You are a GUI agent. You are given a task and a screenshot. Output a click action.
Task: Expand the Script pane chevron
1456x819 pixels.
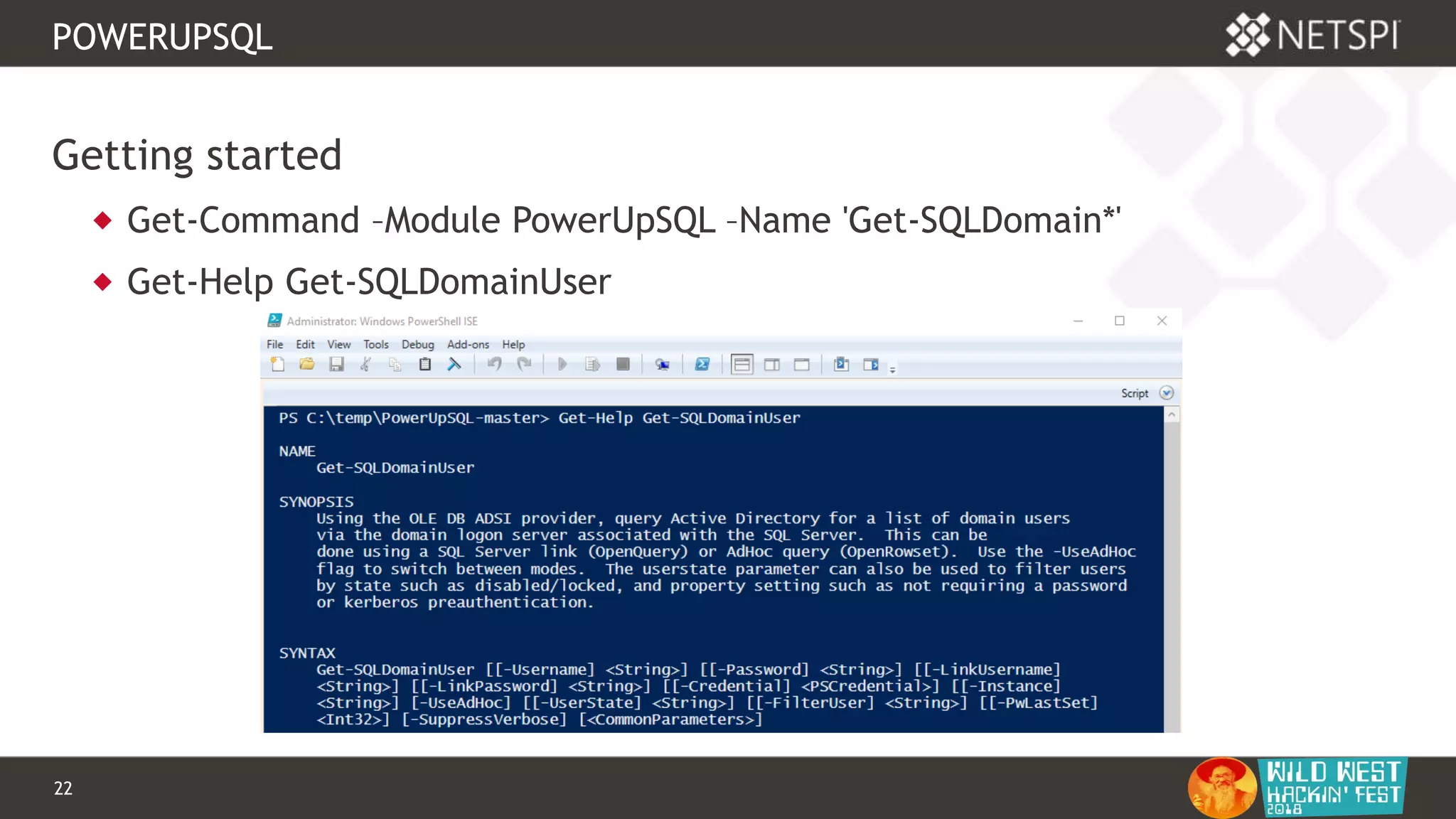[x=1167, y=393]
